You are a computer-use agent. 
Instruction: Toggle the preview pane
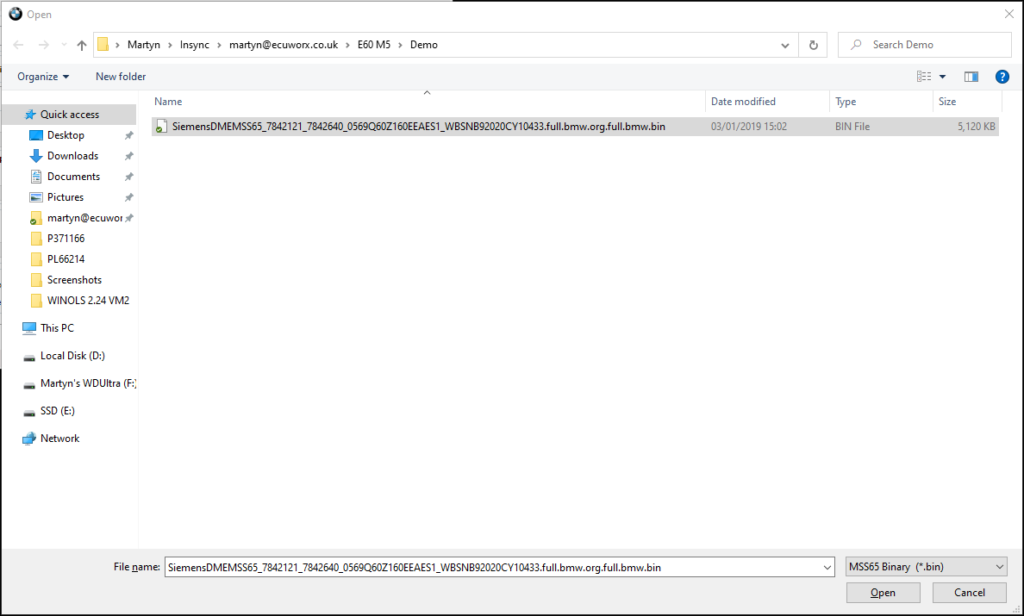click(971, 76)
